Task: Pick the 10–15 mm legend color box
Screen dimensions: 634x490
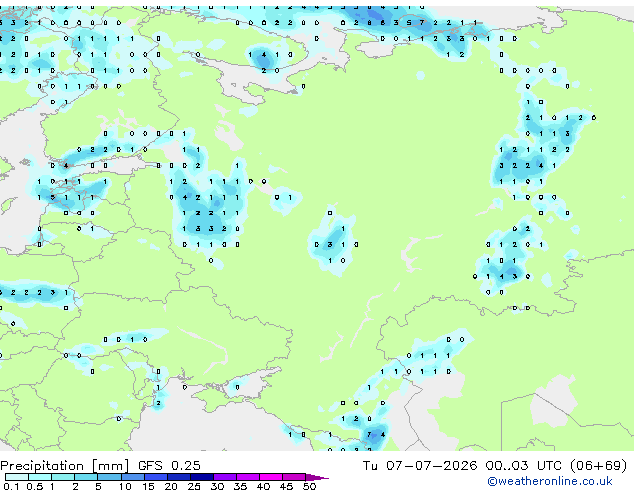Action: pyautogui.click(x=132, y=477)
